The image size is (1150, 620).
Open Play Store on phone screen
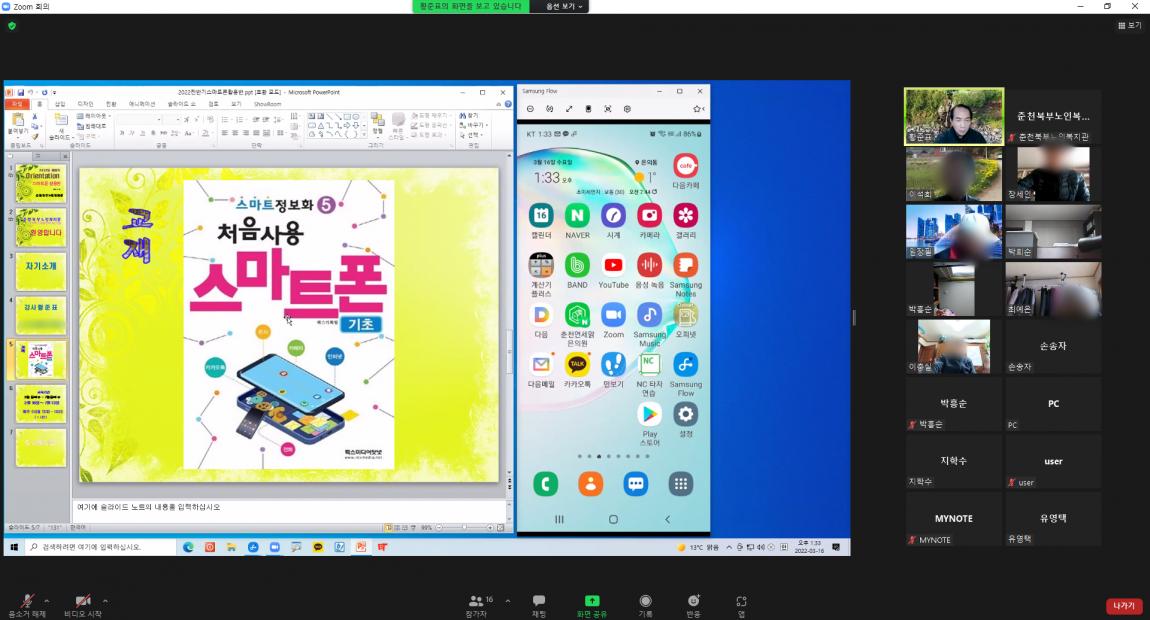pyautogui.click(x=649, y=423)
